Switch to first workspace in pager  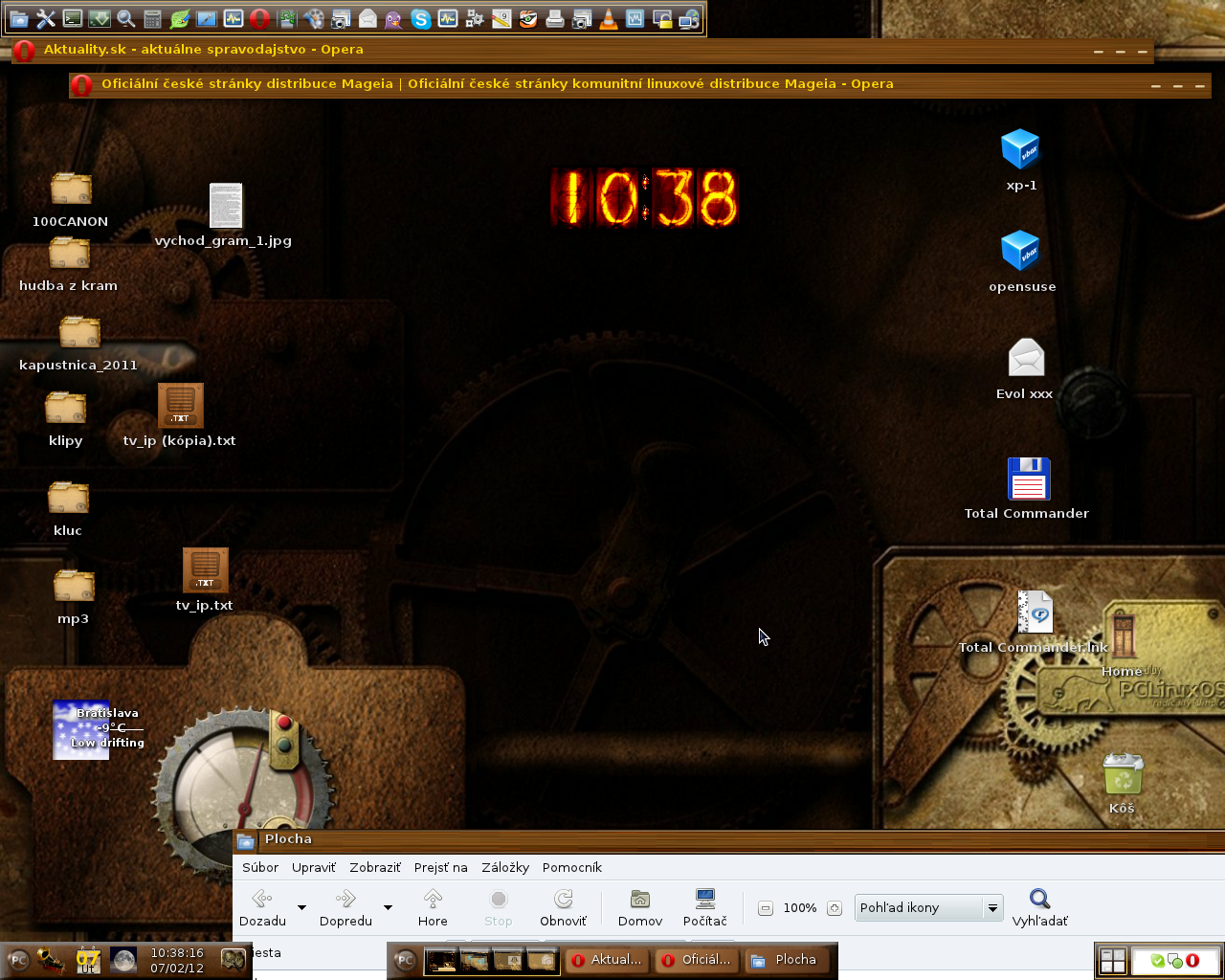tap(441, 960)
